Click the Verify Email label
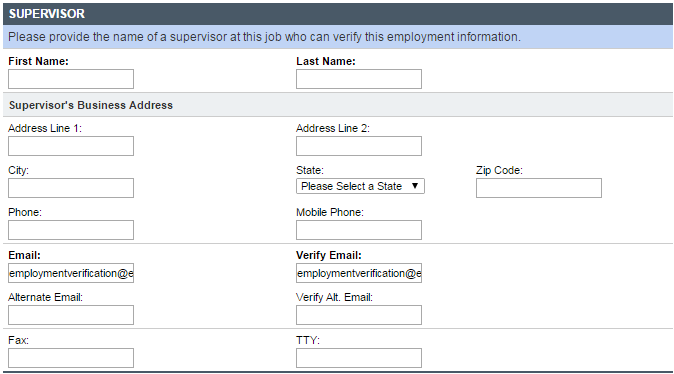Viewport: 674px width, 374px height. (x=329, y=255)
